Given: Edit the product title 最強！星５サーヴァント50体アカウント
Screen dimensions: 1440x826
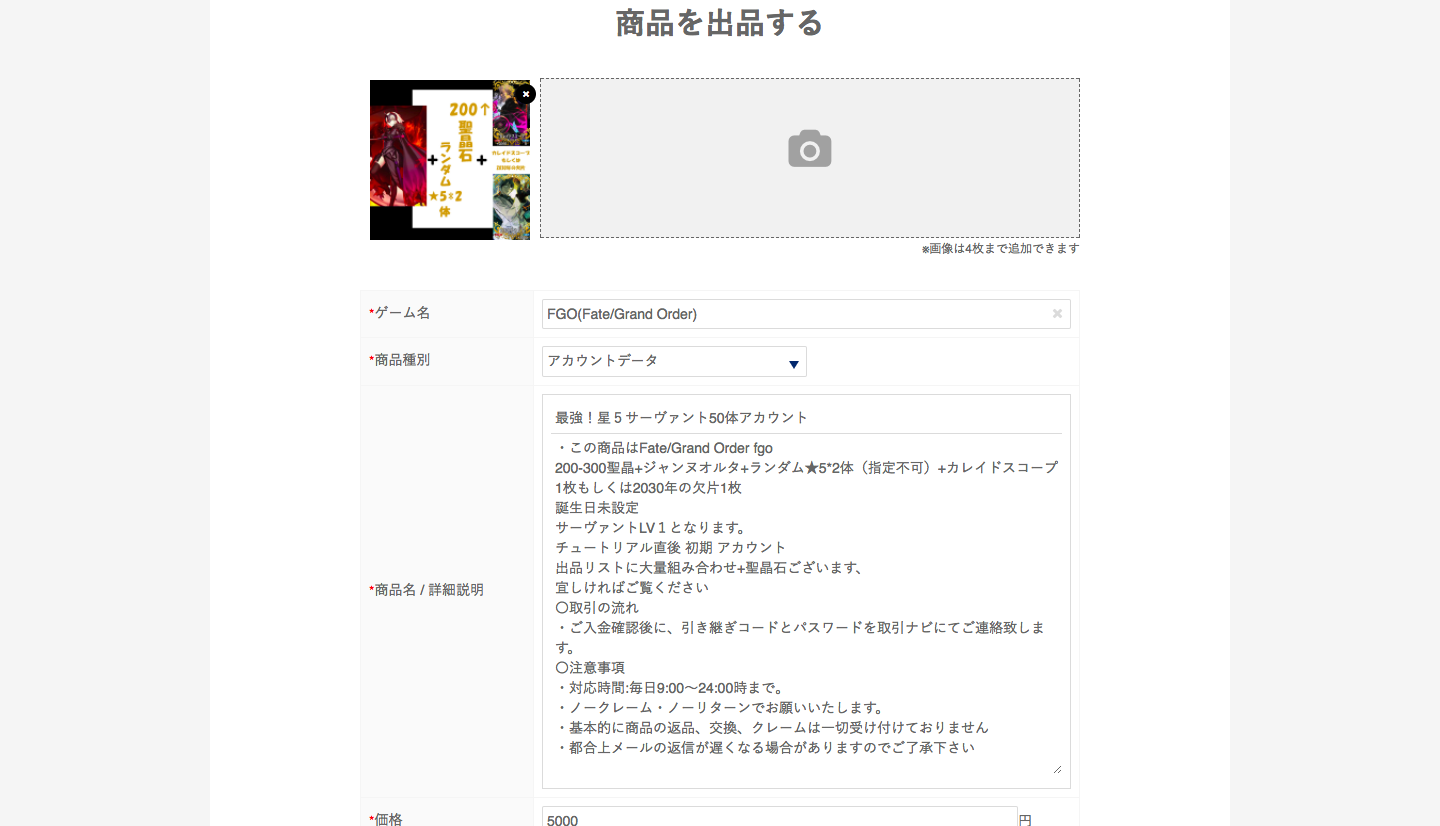Looking at the screenshot, I should 808,417.
